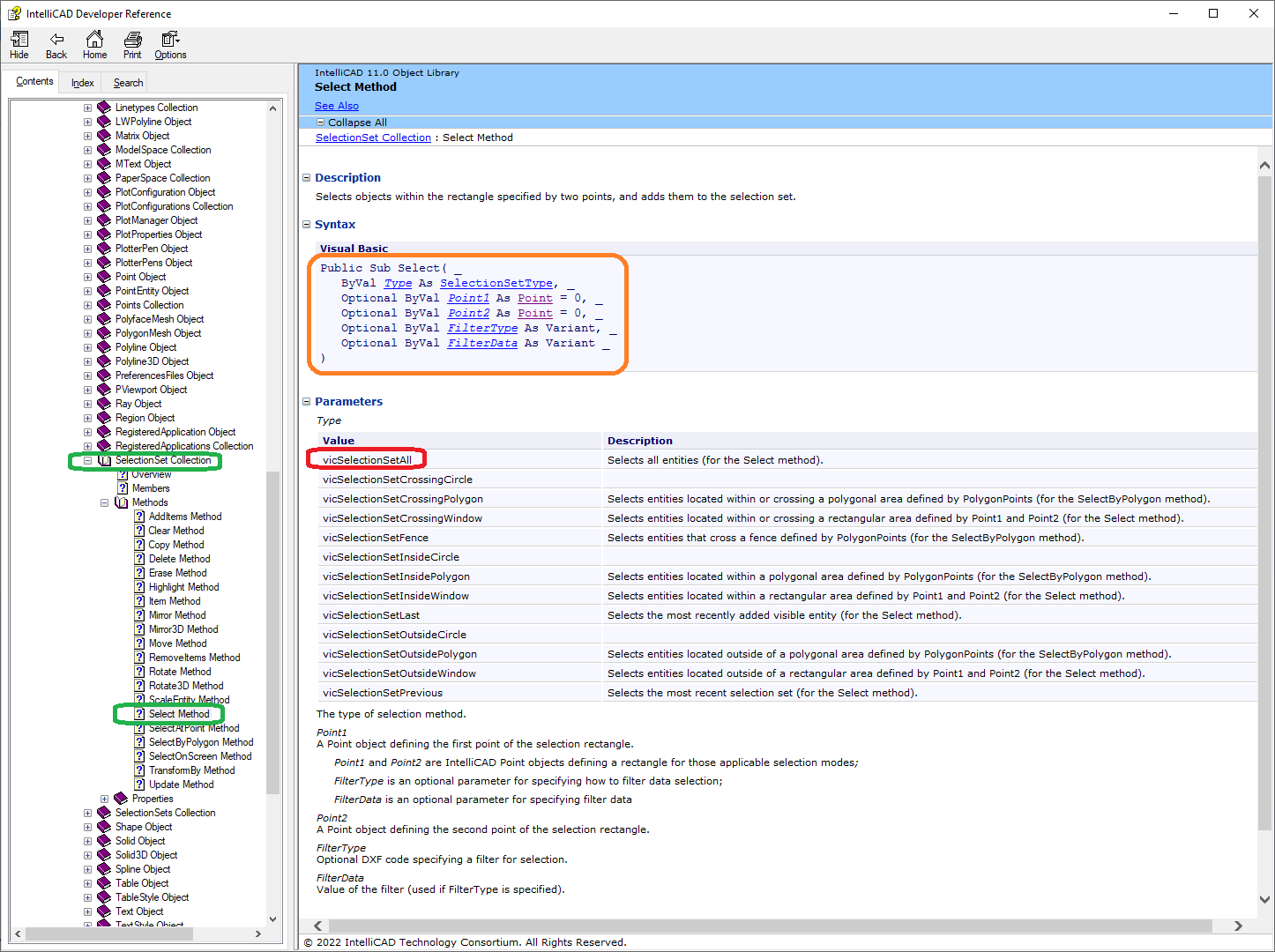Expand the Properties tree node
Image resolution: width=1275 pixels, height=952 pixels.
(x=104, y=799)
